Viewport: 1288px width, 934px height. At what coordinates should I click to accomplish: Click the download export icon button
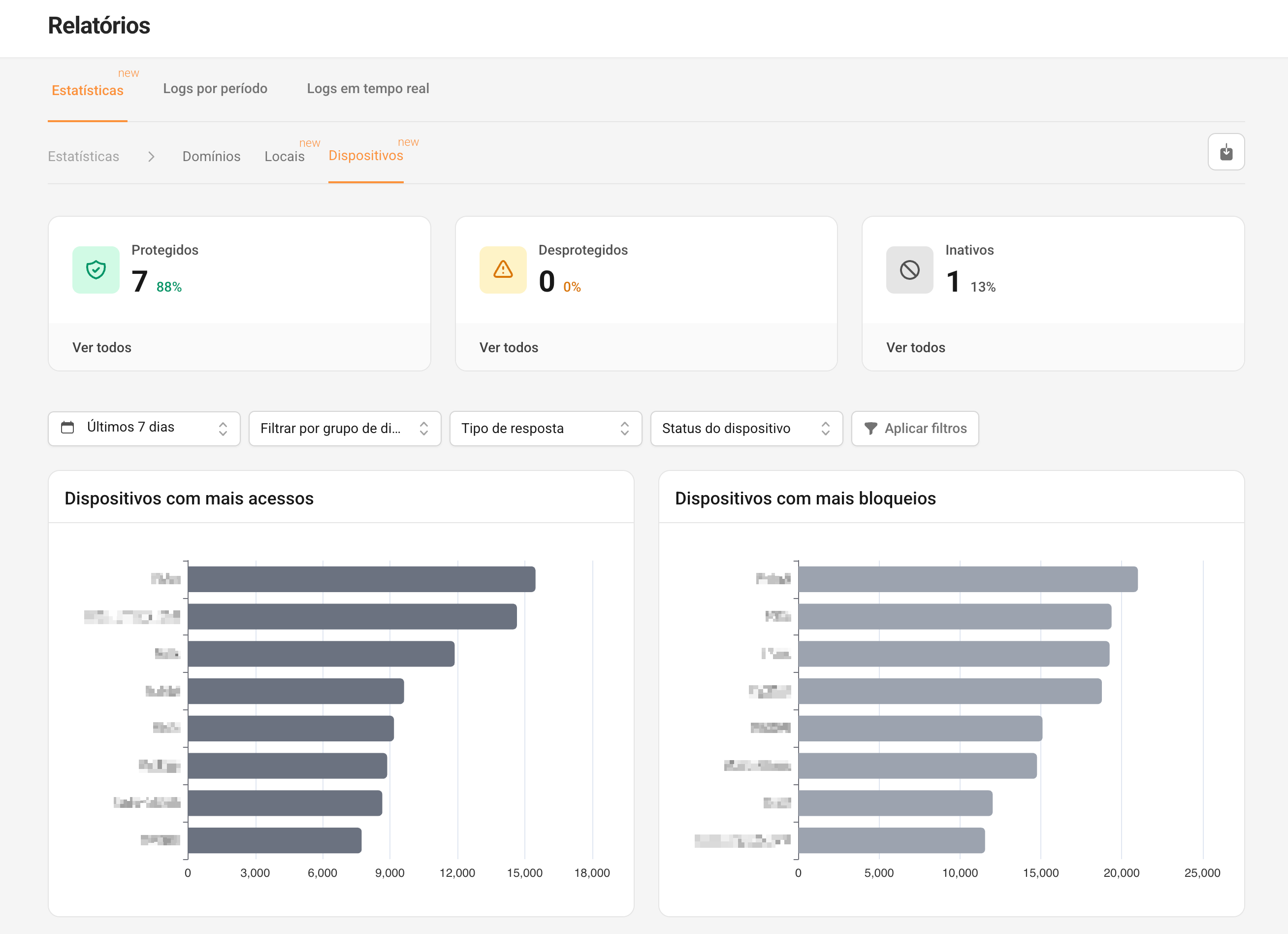pos(1225,152)
